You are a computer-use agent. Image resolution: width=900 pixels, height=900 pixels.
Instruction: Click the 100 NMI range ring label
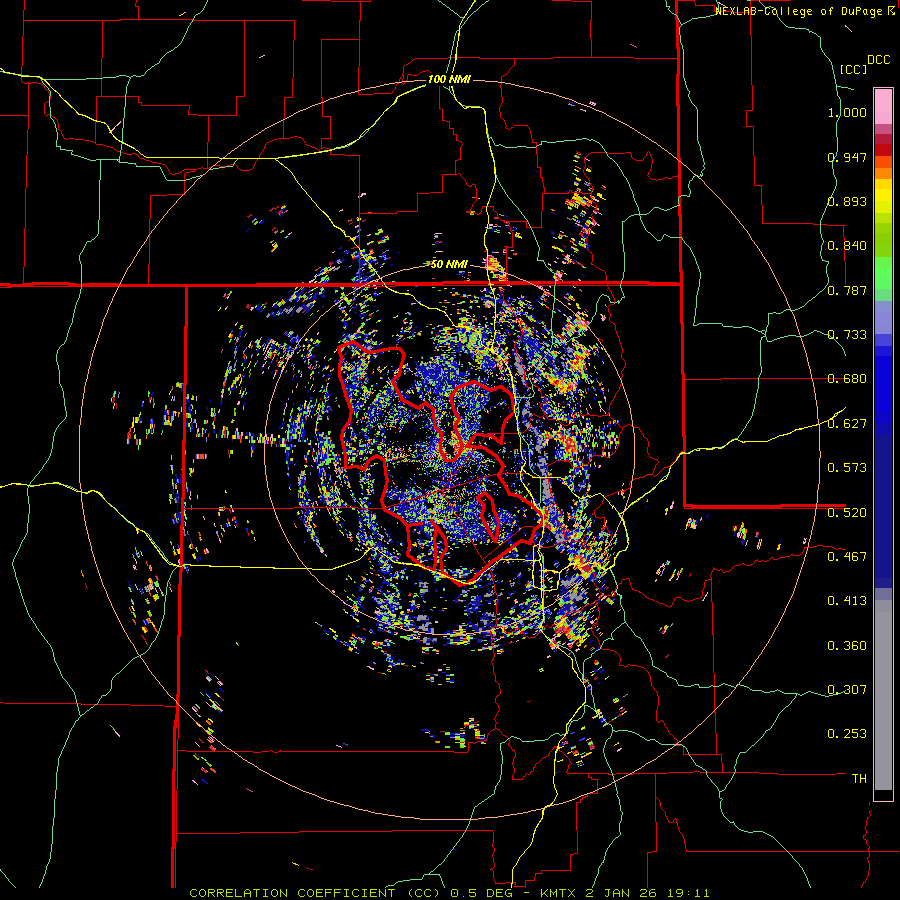[x=449, y=79]
